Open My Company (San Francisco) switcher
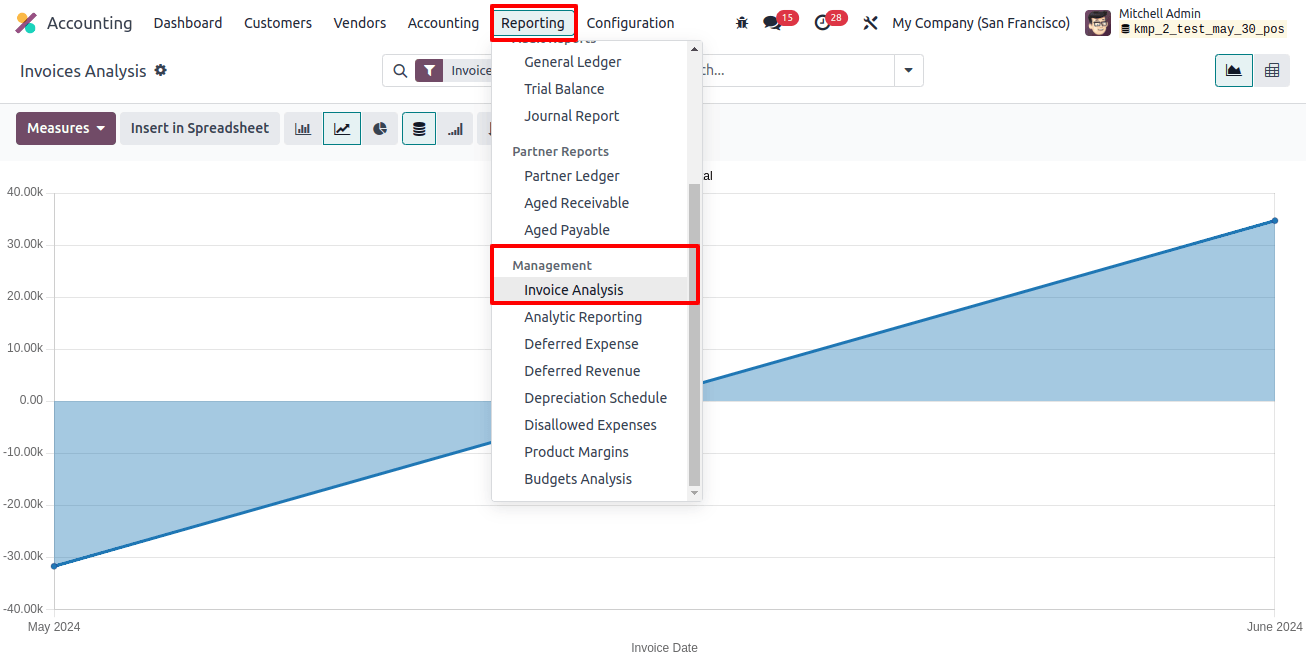This screenshot has height=660, width=1306. coord(981,23)
